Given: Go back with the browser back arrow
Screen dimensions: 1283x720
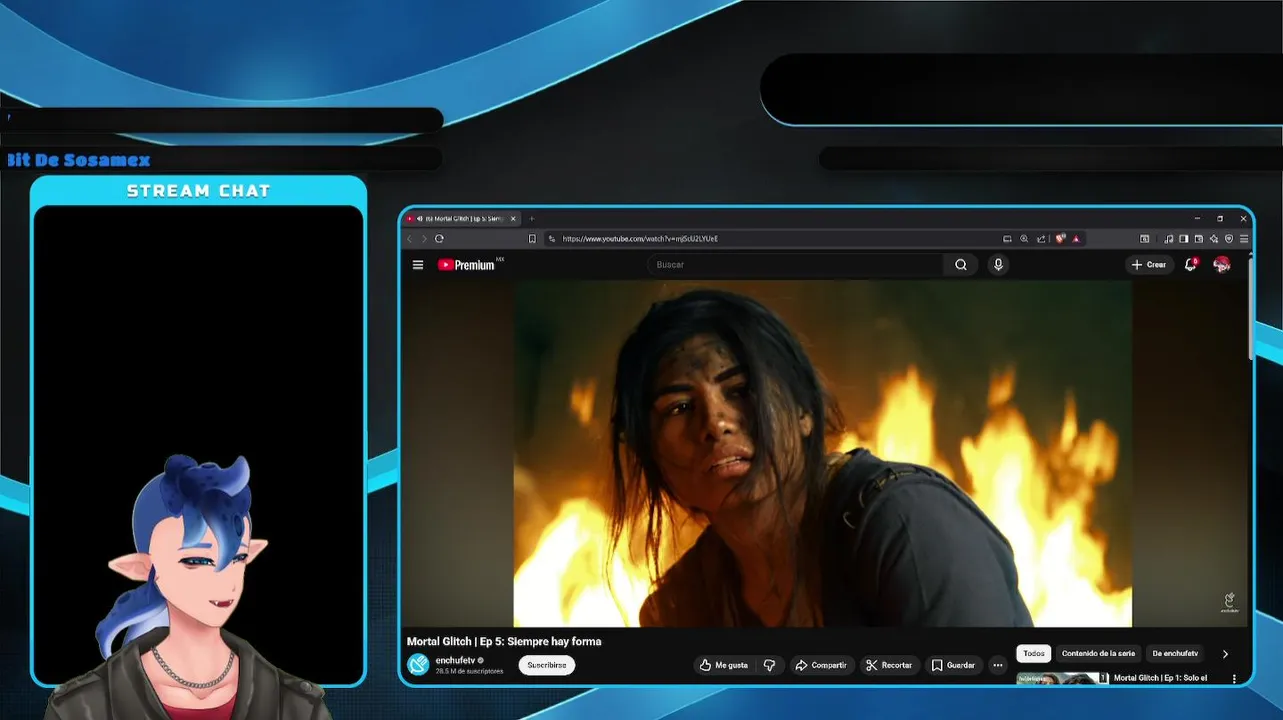Looking at the screenshot, I should pos(409,239).
